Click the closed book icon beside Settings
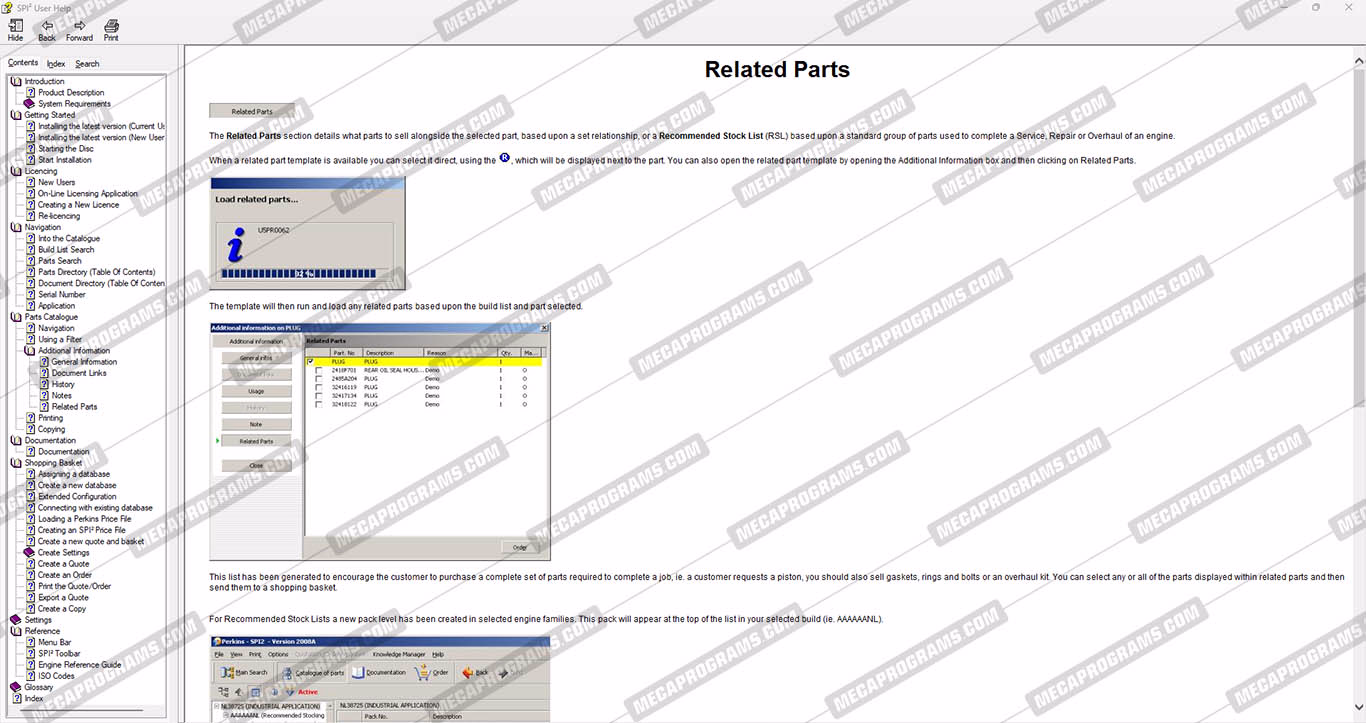The image size is (1366, 723). click(16, 620)
